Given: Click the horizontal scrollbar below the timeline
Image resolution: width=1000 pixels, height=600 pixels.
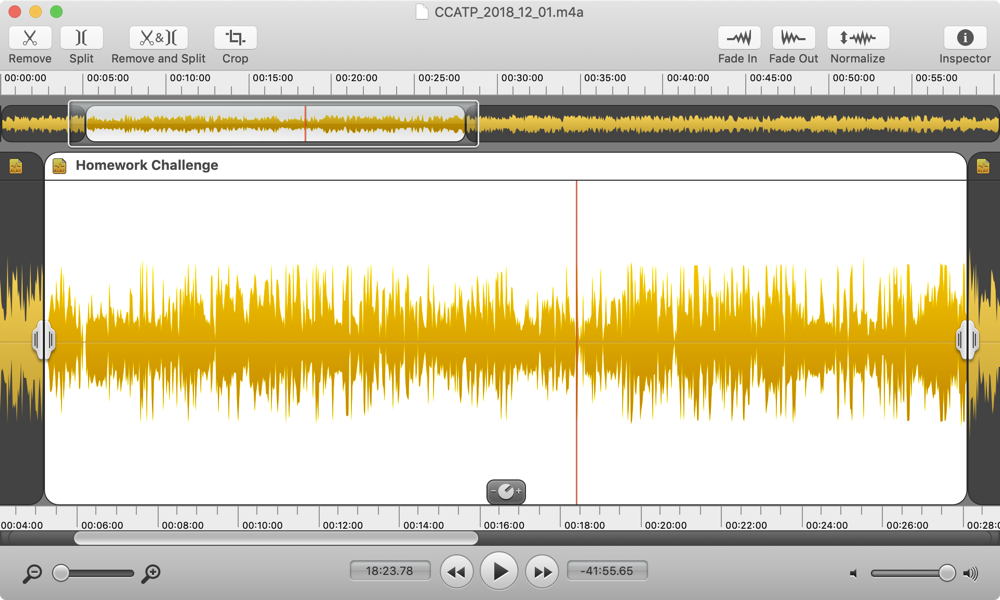Looking at the screenshot, I should (275, 538).
